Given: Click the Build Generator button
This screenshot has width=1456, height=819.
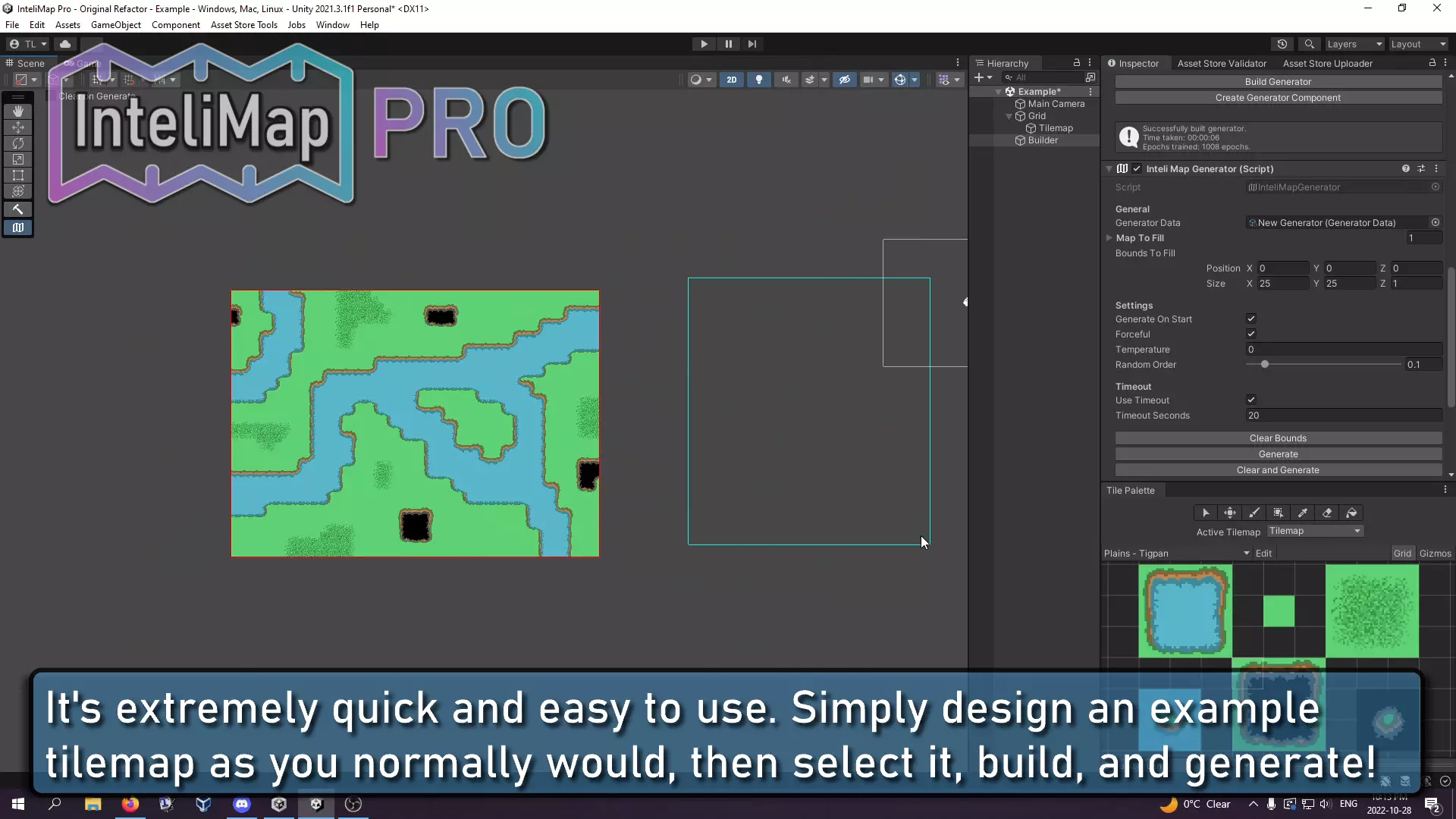Looking at the screenshot, I should point(1279,82).
